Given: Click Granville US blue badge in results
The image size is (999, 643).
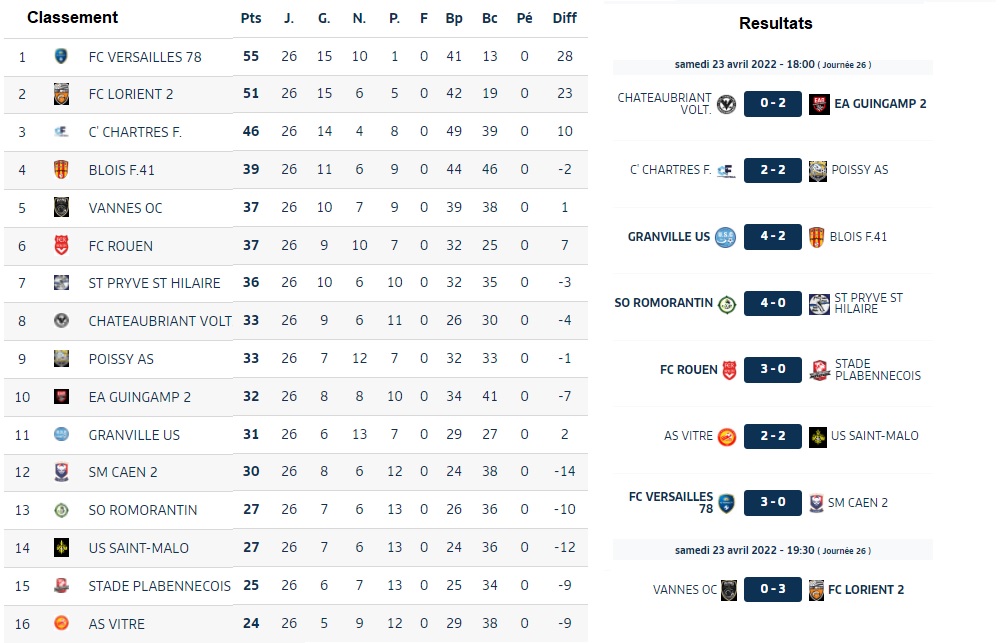Looking at the screenshot, I should point(725,237).
